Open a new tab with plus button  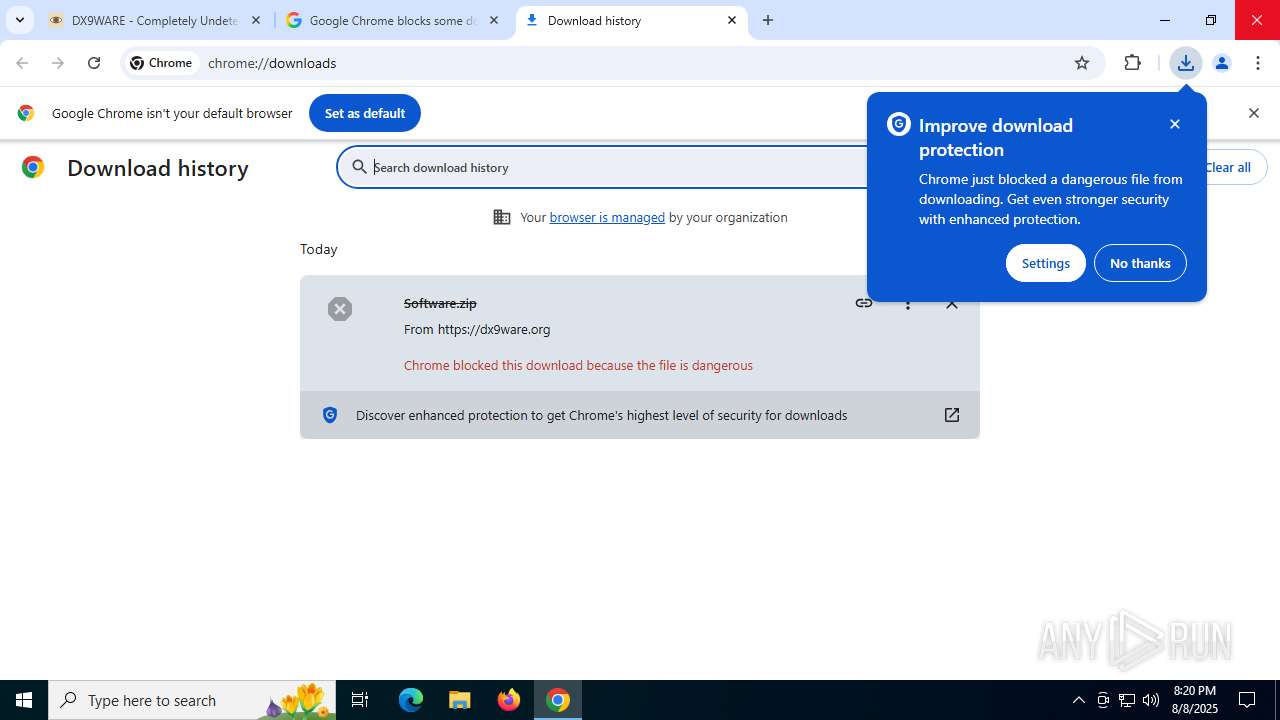(768, 20)
